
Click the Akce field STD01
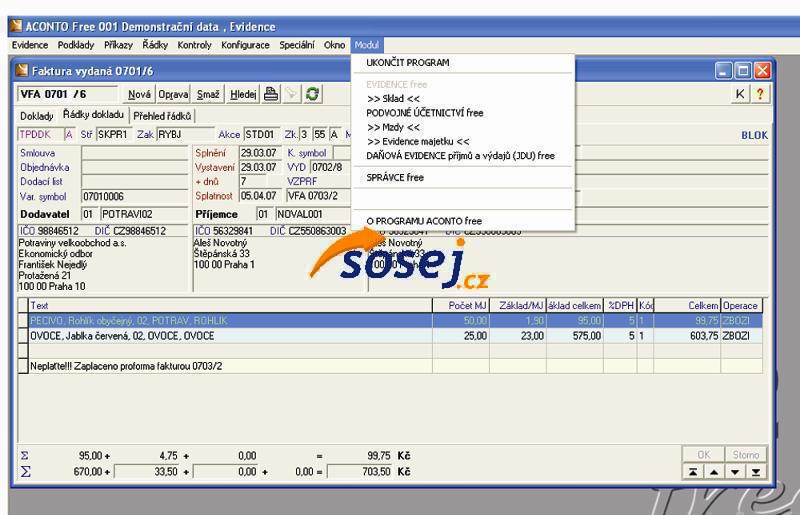pos(262,134)
